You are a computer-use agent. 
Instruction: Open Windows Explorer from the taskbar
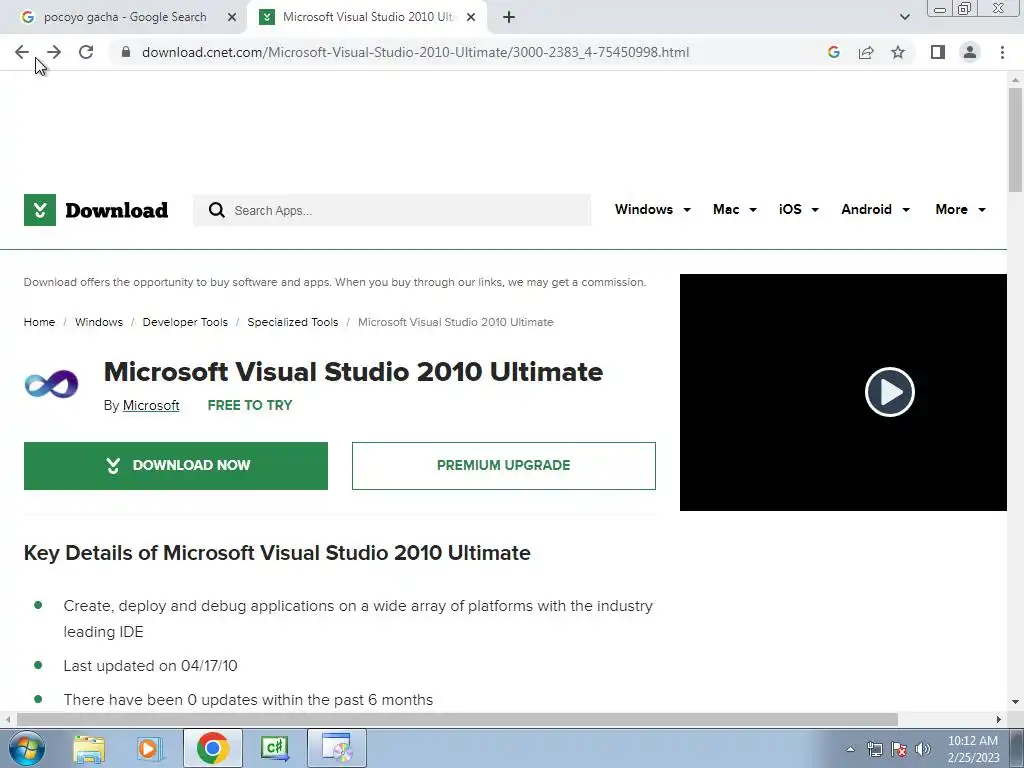(89, 749)
